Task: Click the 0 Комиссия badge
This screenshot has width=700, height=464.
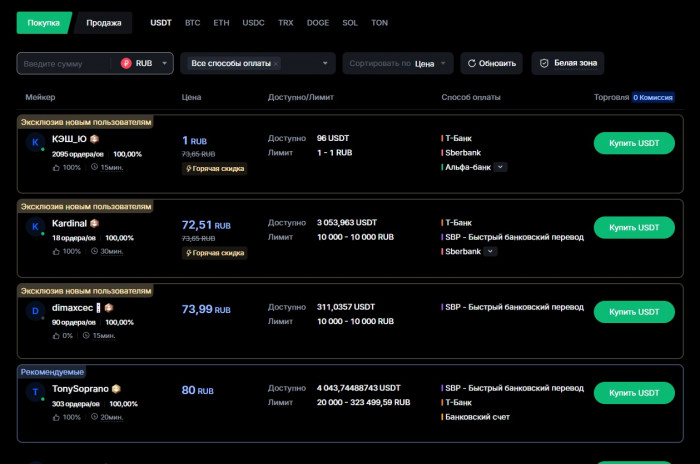Action: pyautogui.click(x=653, y=97)
